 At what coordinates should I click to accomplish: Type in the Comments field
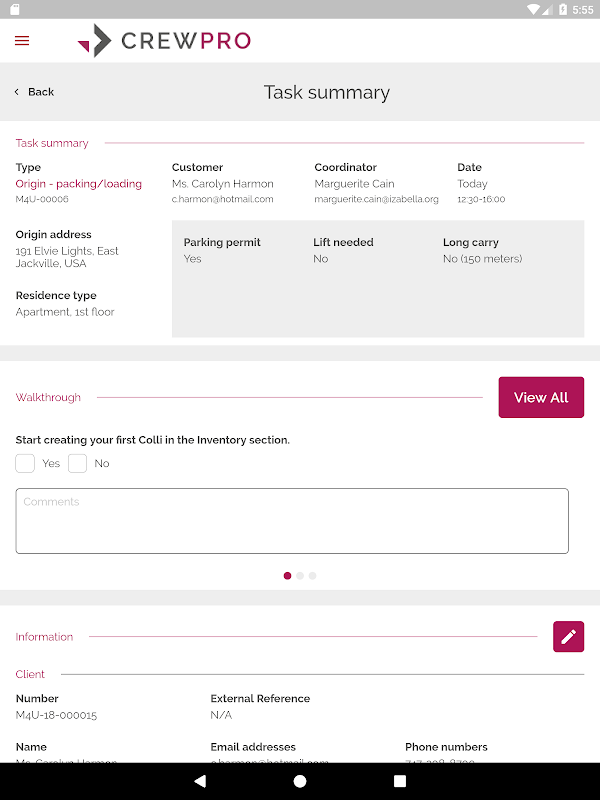coord(292,520)
